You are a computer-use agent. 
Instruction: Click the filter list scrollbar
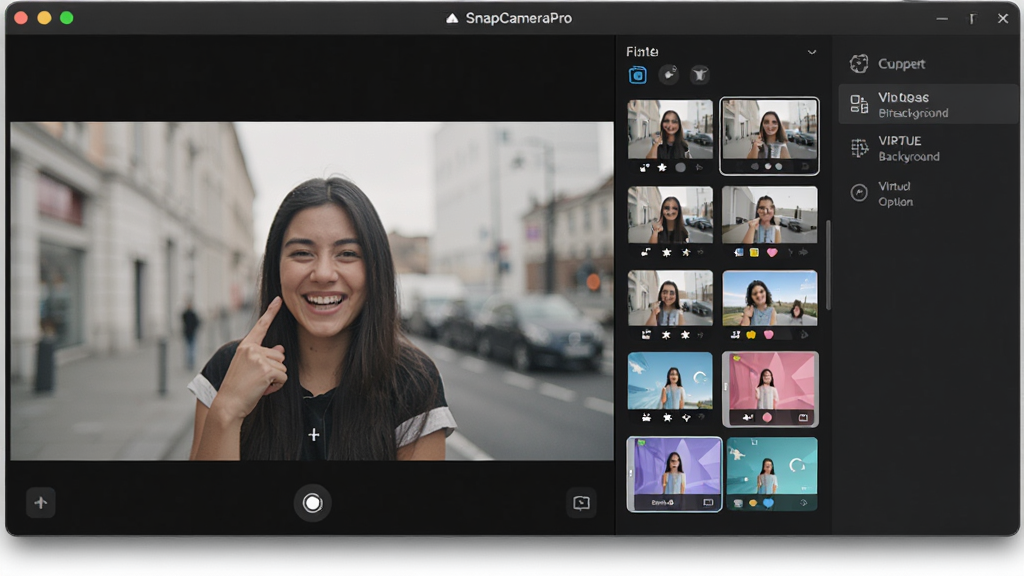(x=828, y=265)
